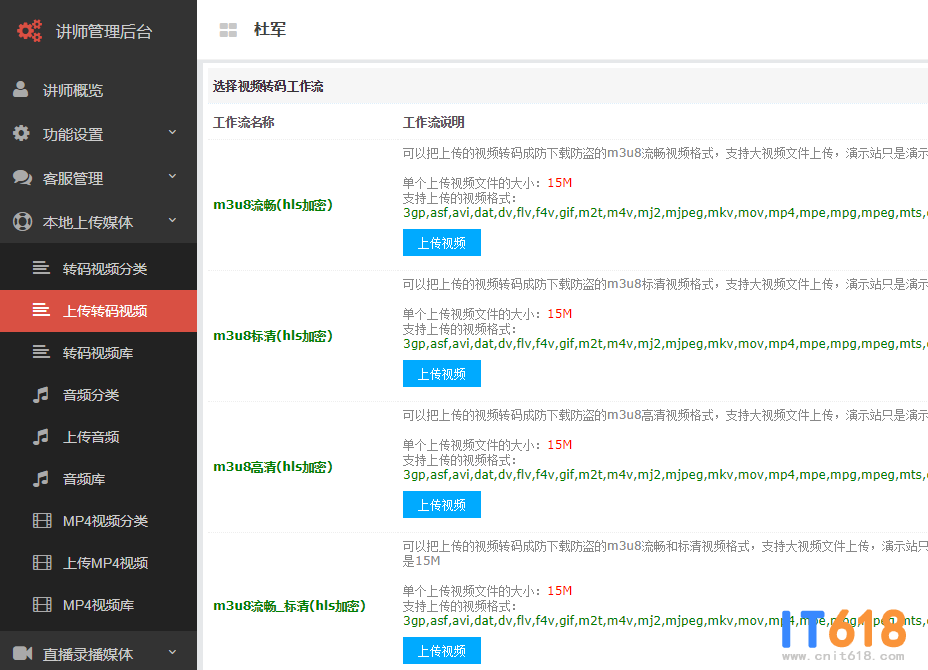The height and width of the screenshot is (670, 928).
Task: Click 上传视频 button for m3u8高清
Action: (x=442, y=504)
